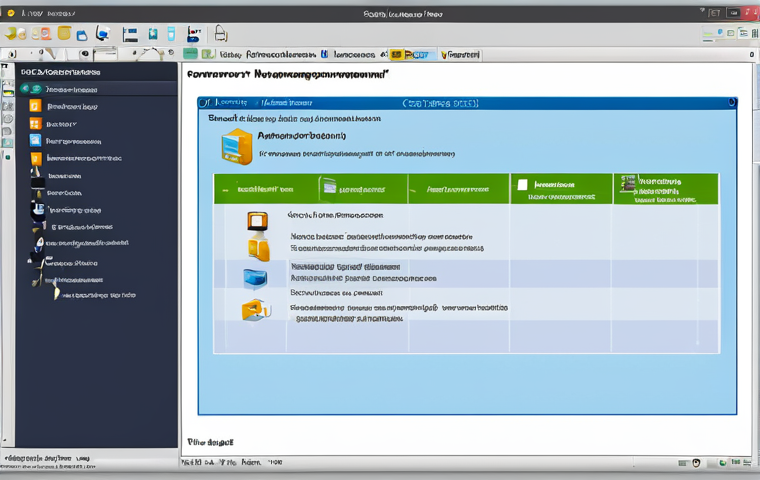Select the orange folder with arrow icon in list

[x=256, y=309]
